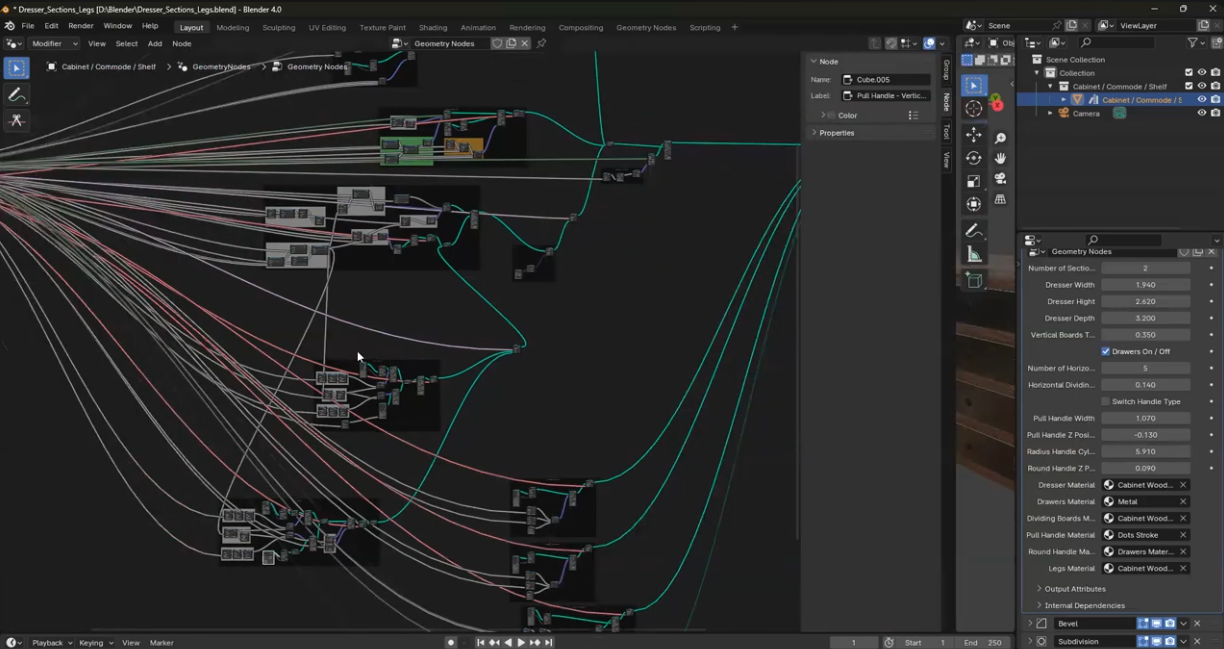Viewport: 1224px width, 649px height.
Task: Edit the Dresser Width value field
Action: (x=1146, y=285)
